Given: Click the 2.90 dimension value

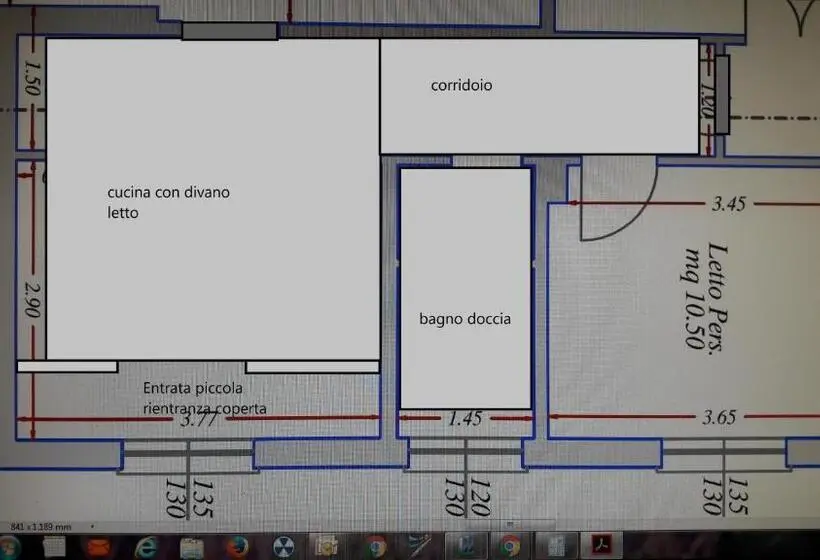Looking at the screenshot, I should click(32, 300).
